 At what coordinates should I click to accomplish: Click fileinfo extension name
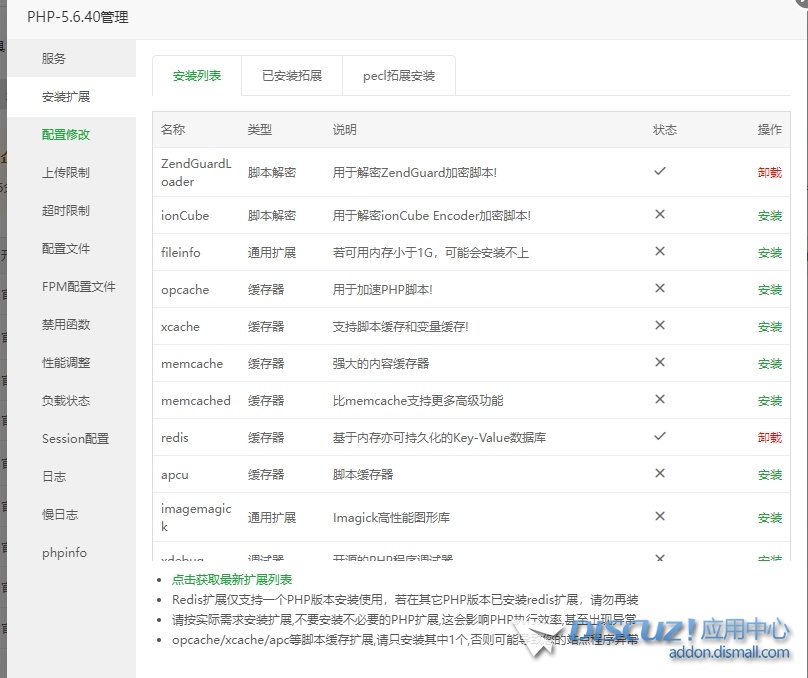click(x=180, y=253)
